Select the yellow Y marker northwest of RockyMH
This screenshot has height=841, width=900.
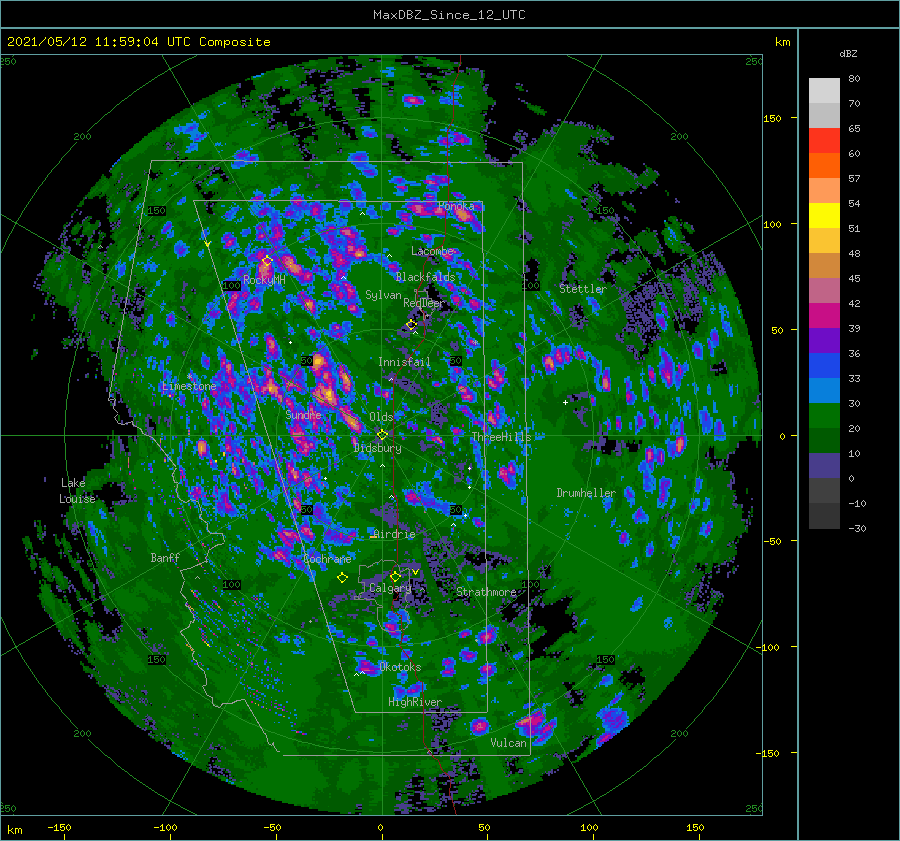207,244
